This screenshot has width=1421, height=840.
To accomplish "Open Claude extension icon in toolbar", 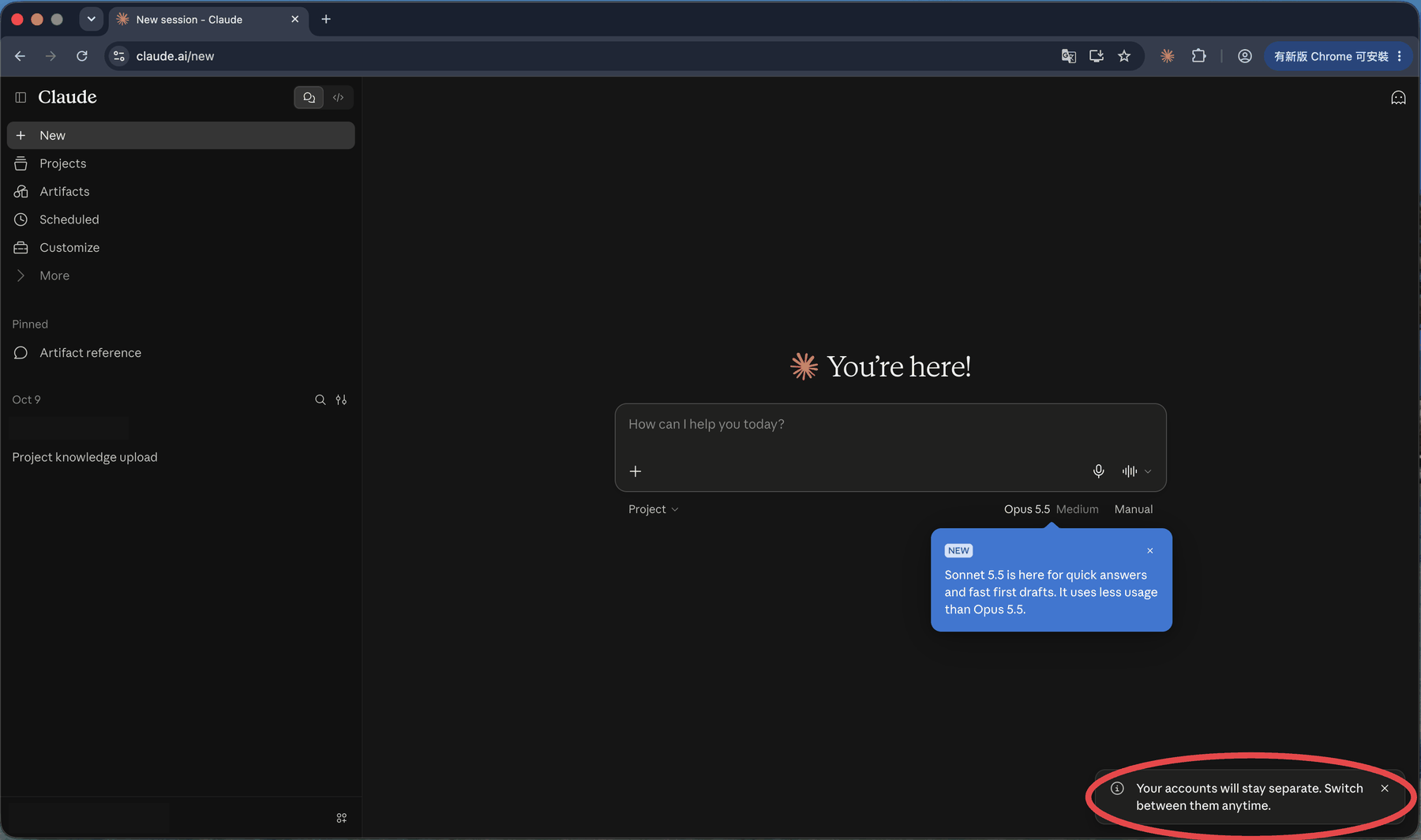I will tap(1168, 56).
